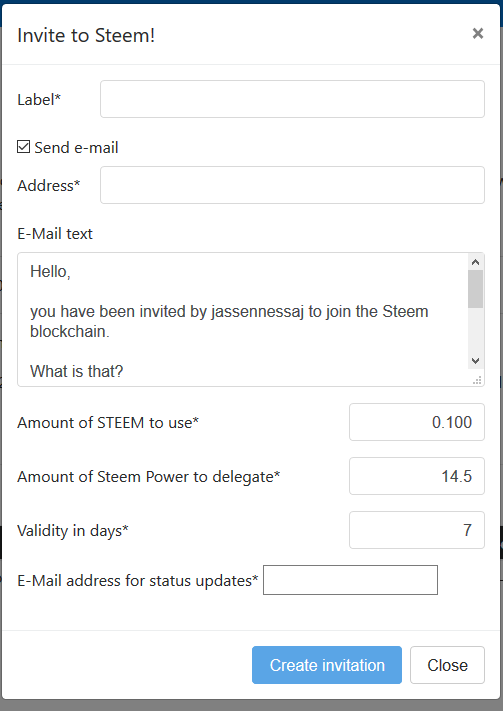This screenshot has height=711, width=503.
Task: Click the 'Label*' field caption
Action: [39, 99]
